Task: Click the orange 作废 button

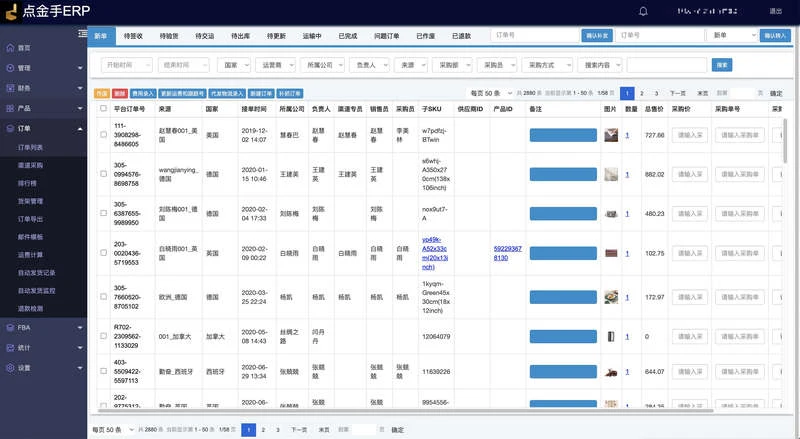Action: click(102, 93)
